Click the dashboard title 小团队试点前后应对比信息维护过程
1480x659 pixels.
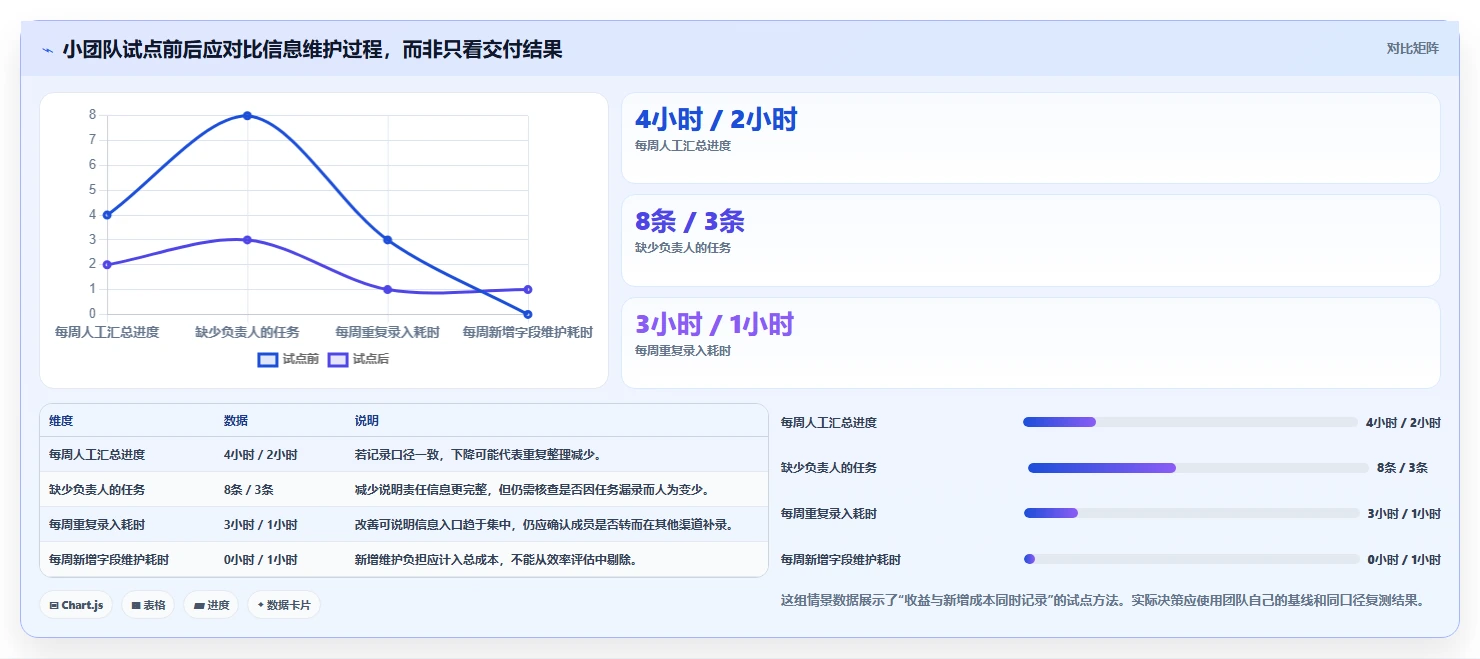312,49
